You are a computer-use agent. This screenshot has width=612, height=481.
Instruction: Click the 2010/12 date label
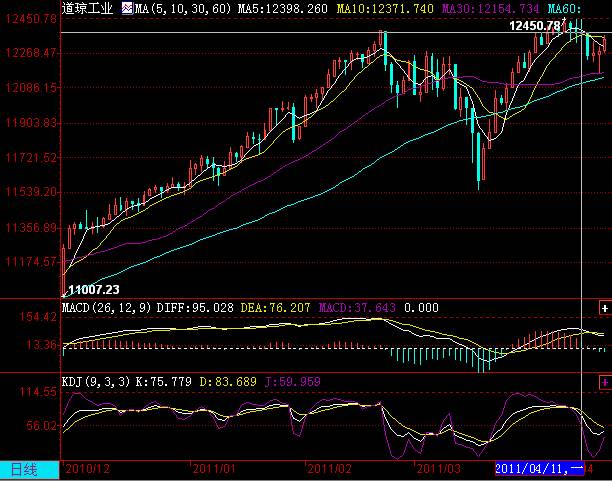(x=88, y=469)
